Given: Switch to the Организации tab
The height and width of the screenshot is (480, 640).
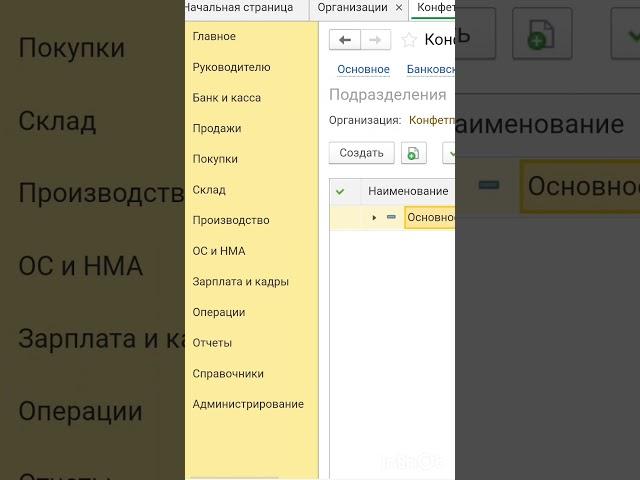Looking at the screenshot, I should point(352,7).
